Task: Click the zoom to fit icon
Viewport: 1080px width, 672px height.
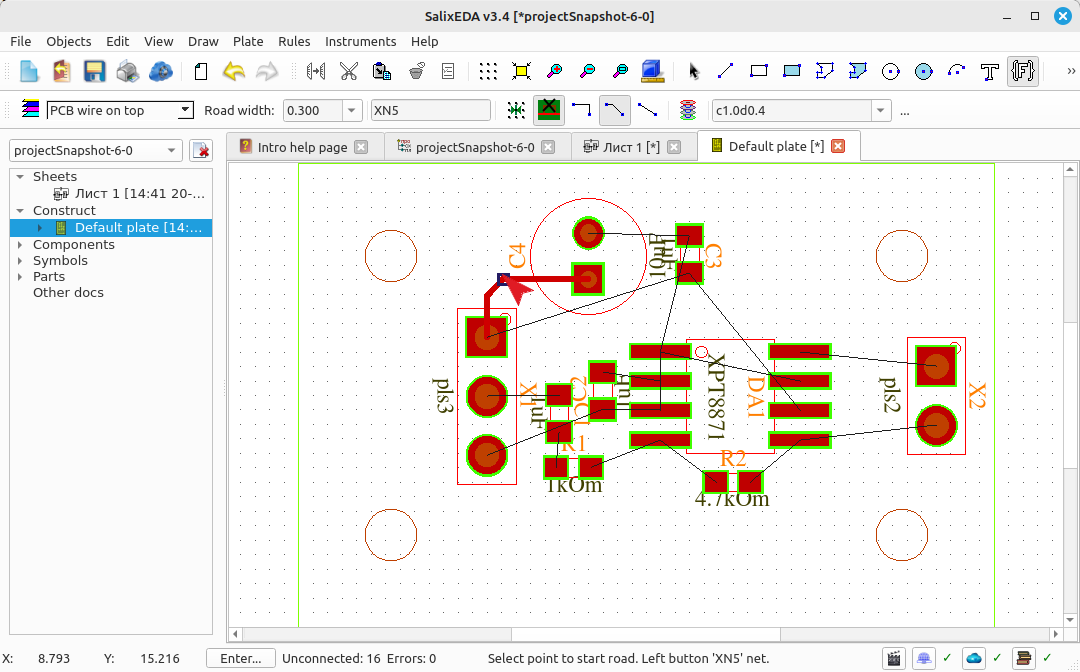Action: point(521,71)
